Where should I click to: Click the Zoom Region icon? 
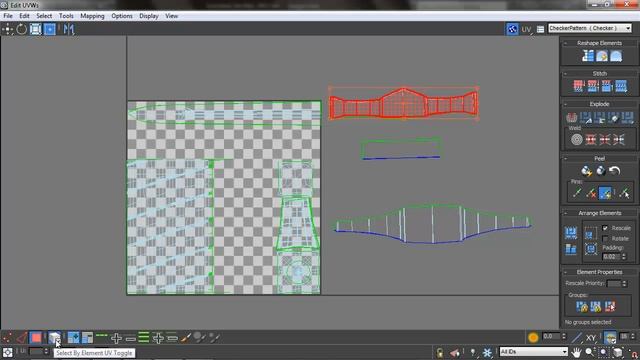[604, 352]
